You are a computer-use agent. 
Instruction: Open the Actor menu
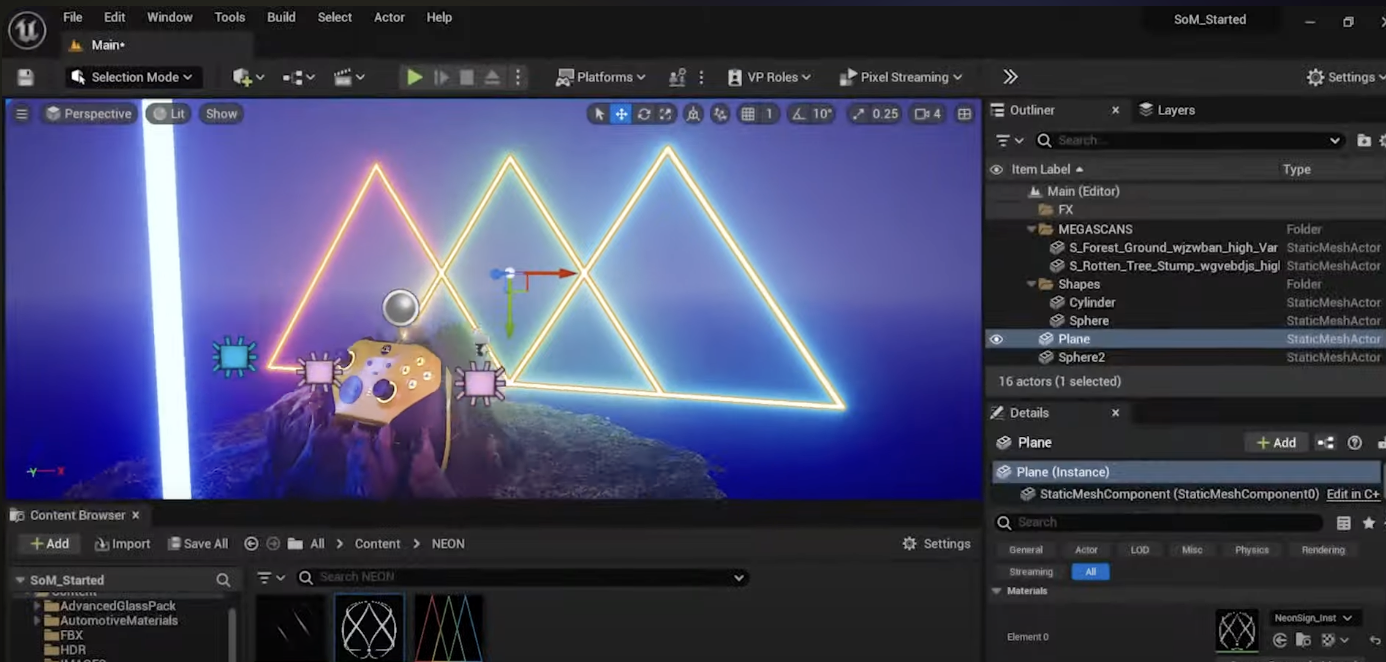coord(389,17)
